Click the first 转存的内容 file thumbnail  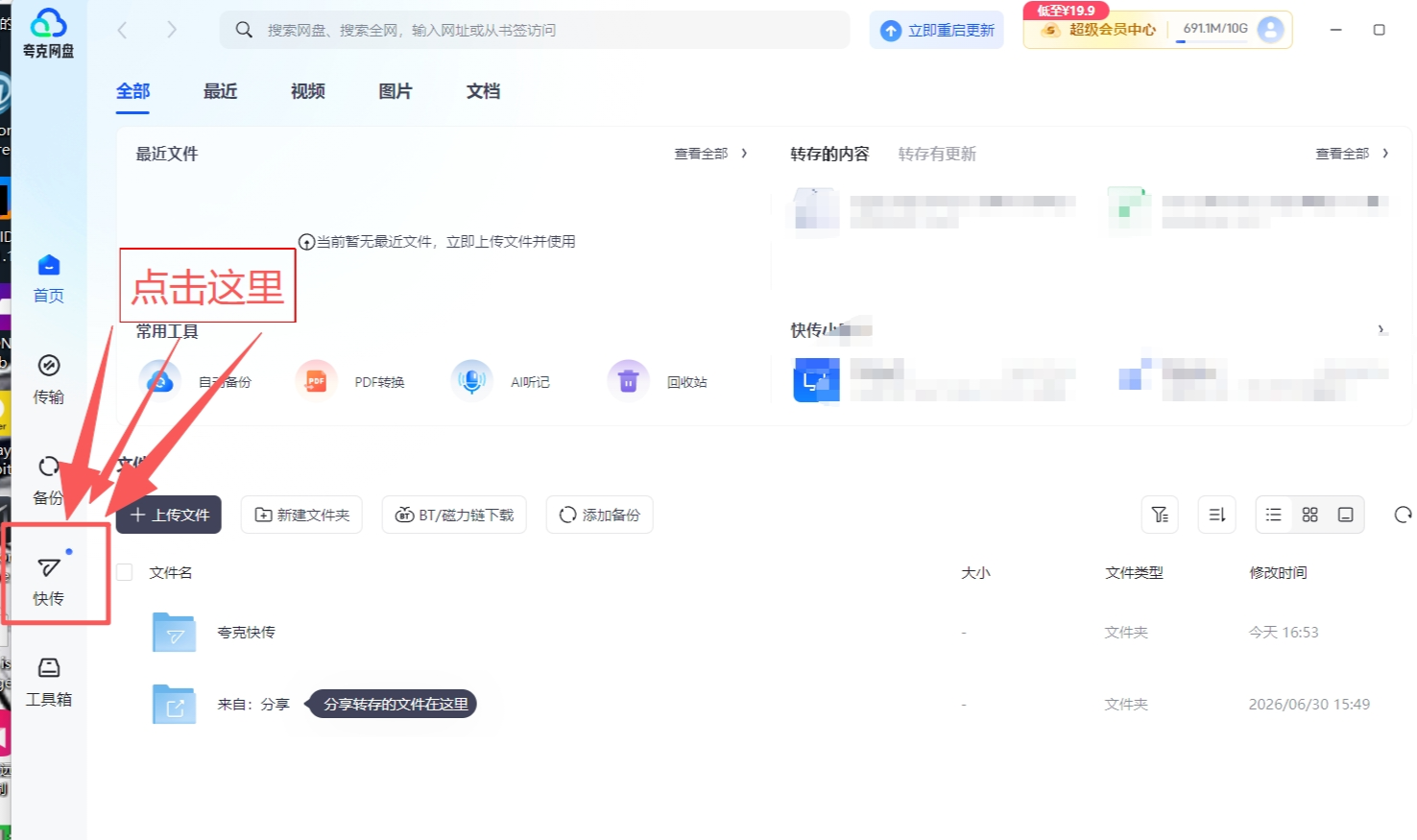point(816,211)
